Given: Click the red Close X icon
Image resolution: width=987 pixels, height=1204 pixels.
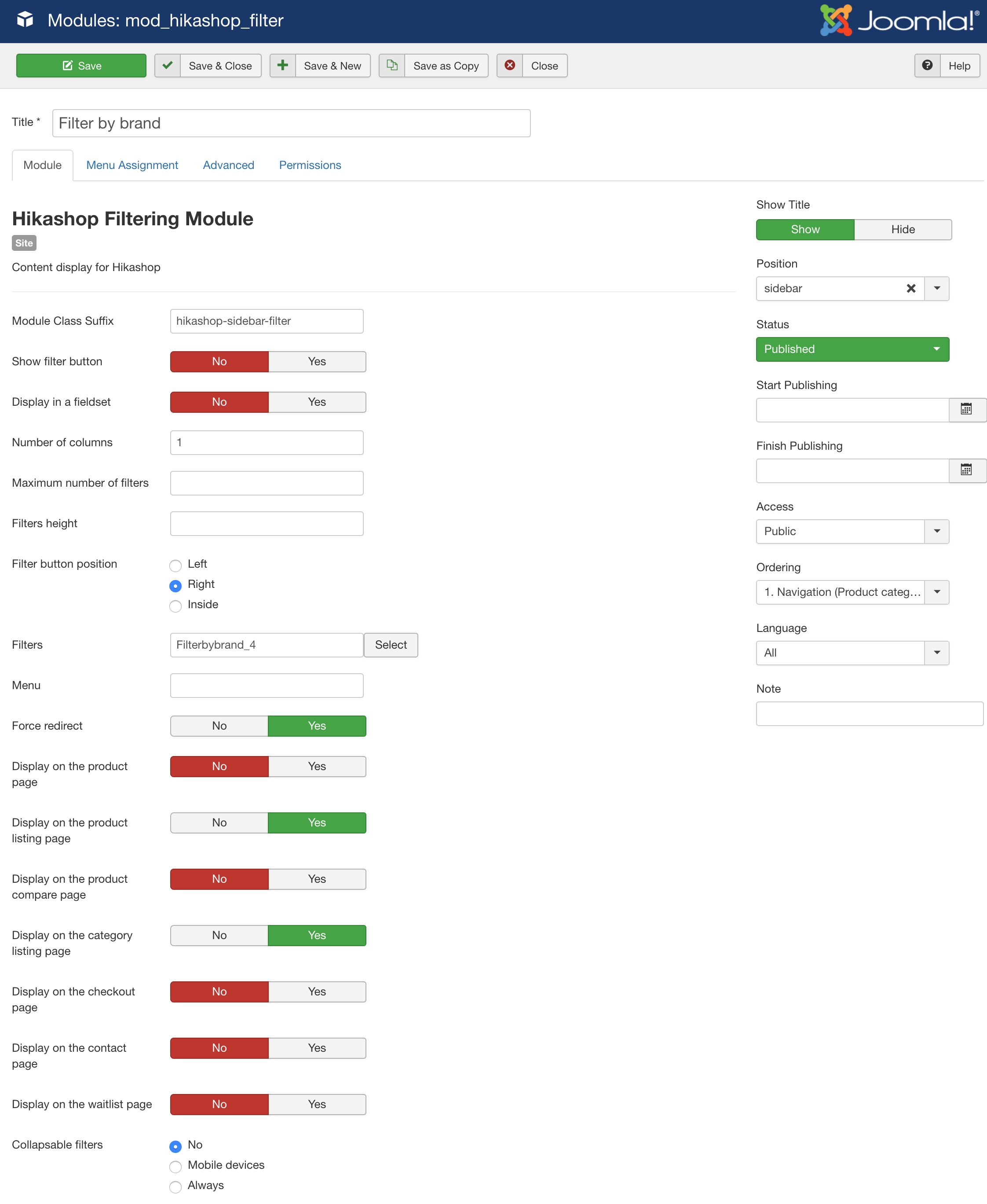Looking at the screenshot, I should click(x=510, y=66).
